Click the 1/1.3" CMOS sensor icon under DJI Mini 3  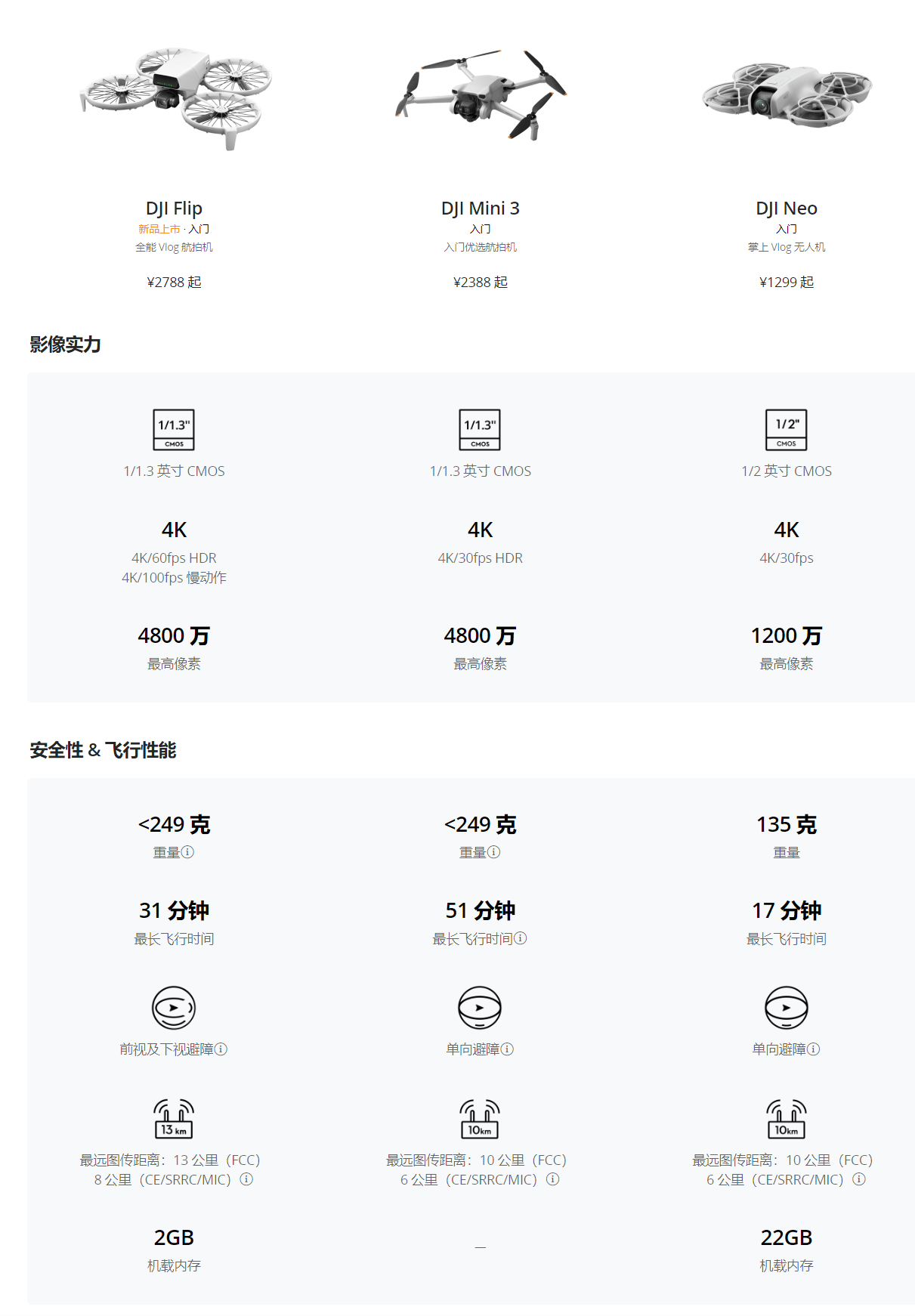(x=481, y=430)
